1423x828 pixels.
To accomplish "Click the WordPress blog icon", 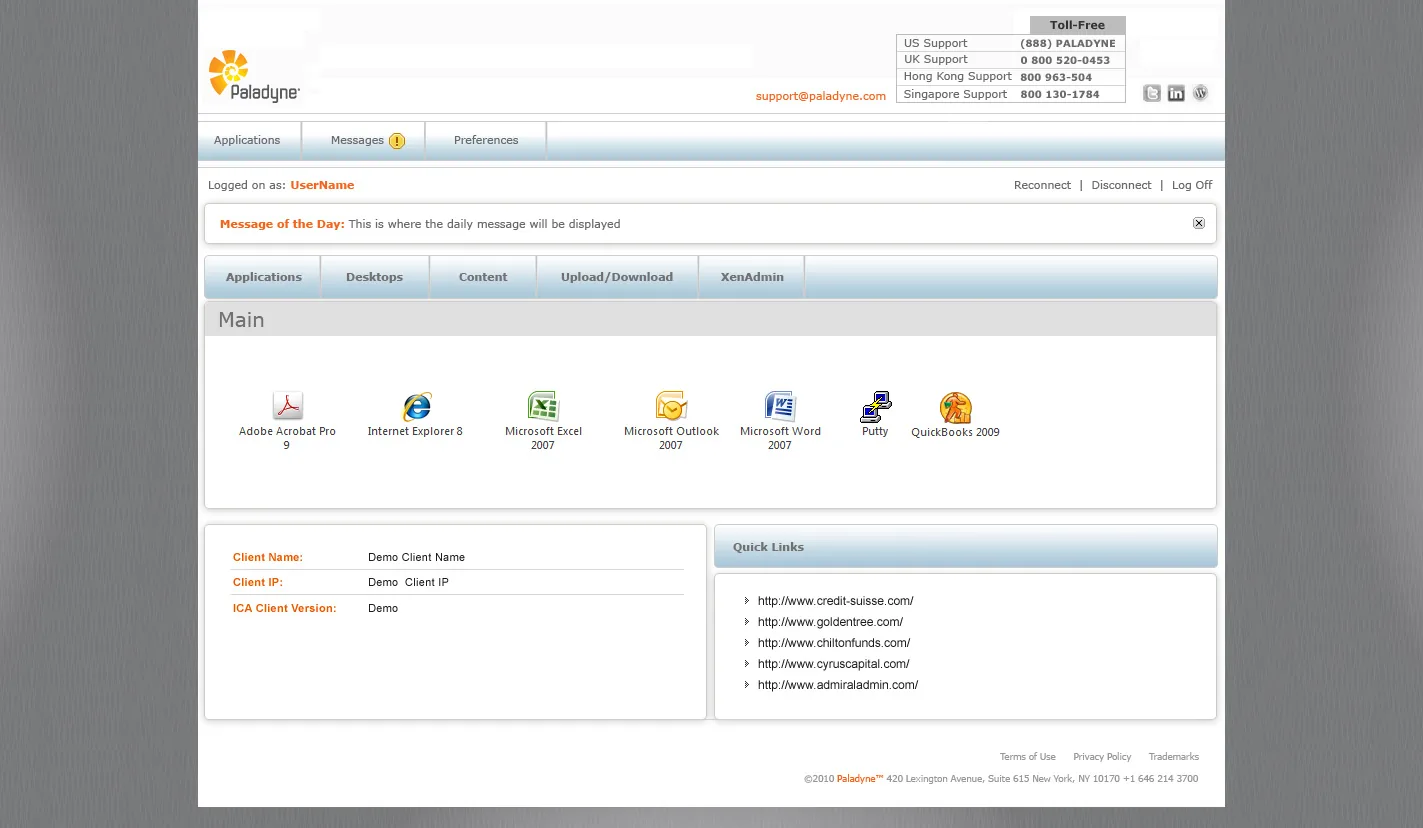I will [1201, 93].
